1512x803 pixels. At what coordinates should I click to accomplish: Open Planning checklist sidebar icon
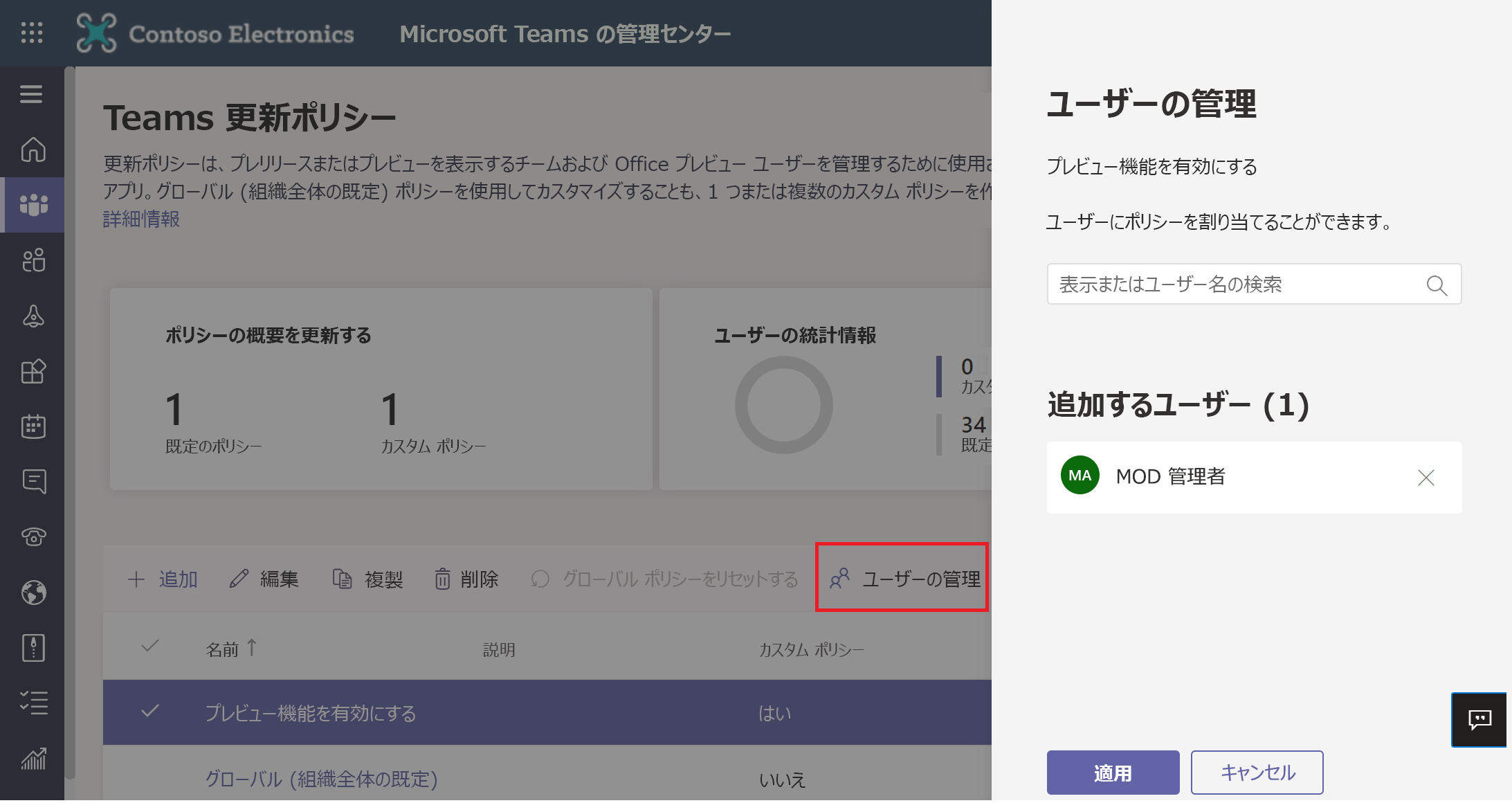pos(33,703)
